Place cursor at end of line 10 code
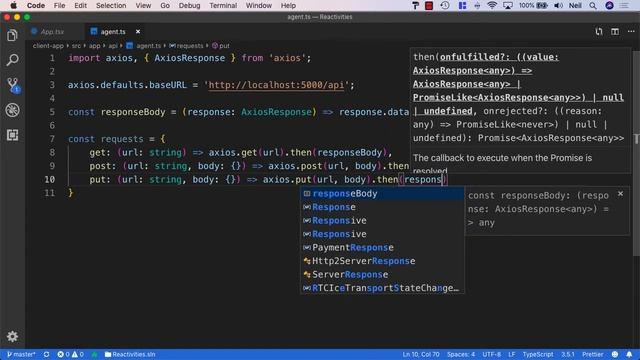The height and width of the screenshot is (360, 640). pos(448,180)
